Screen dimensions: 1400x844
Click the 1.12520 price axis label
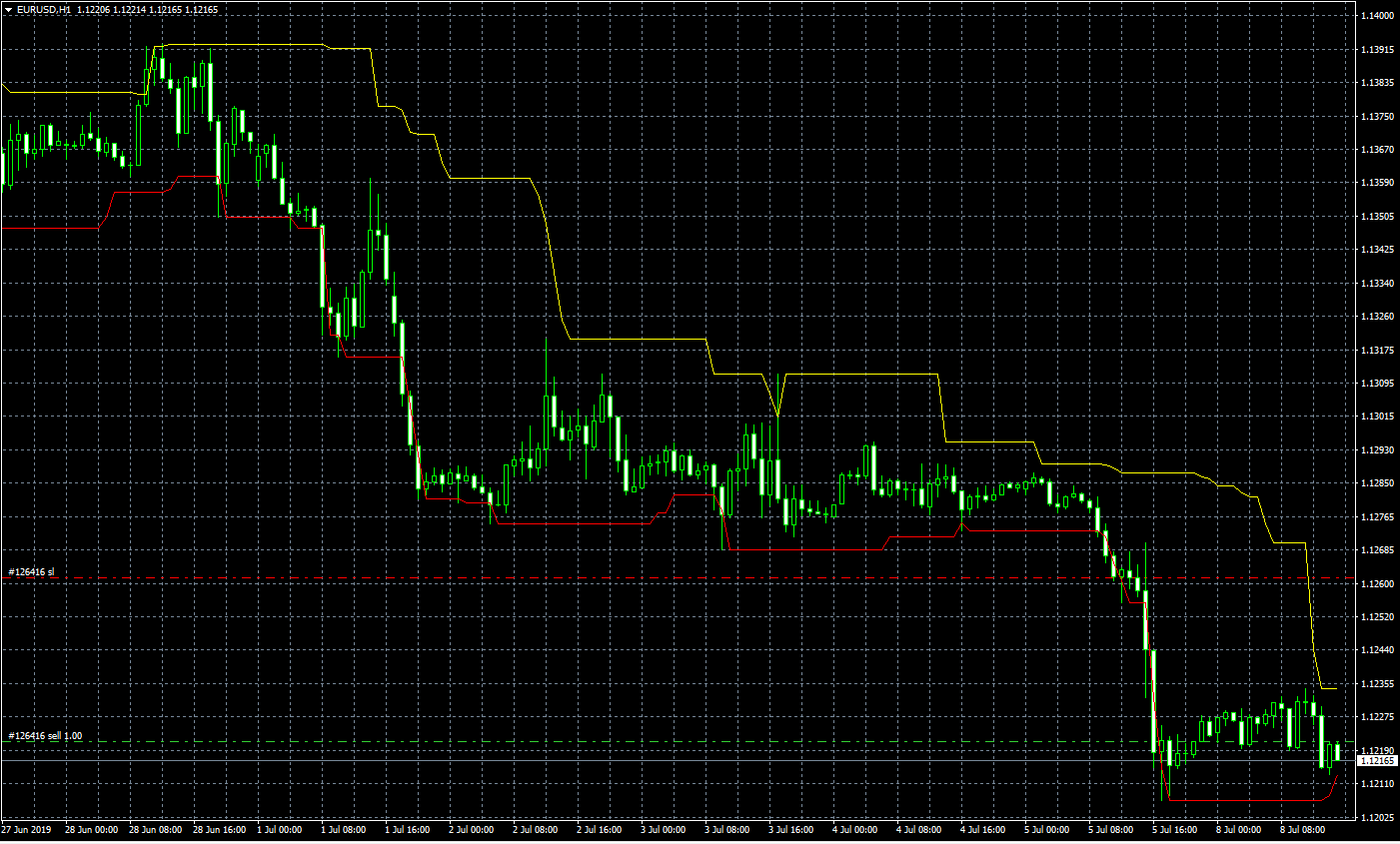(1377, 617)
